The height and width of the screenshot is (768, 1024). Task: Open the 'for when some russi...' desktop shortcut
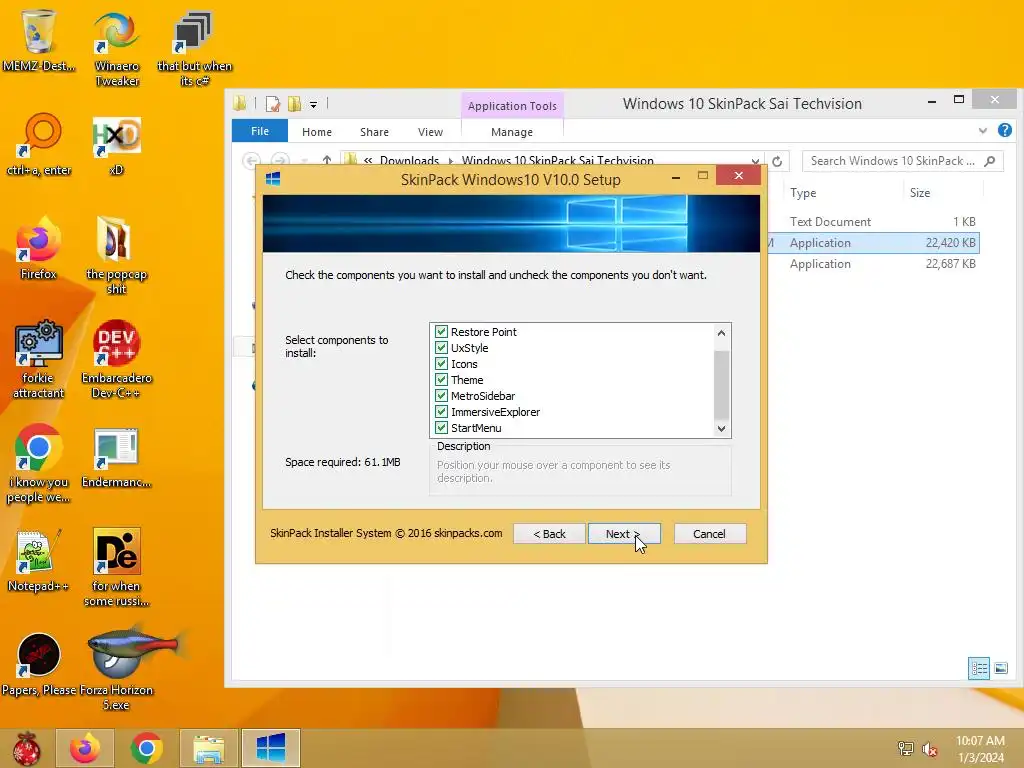pyautogui.click(x=116, y=567)
